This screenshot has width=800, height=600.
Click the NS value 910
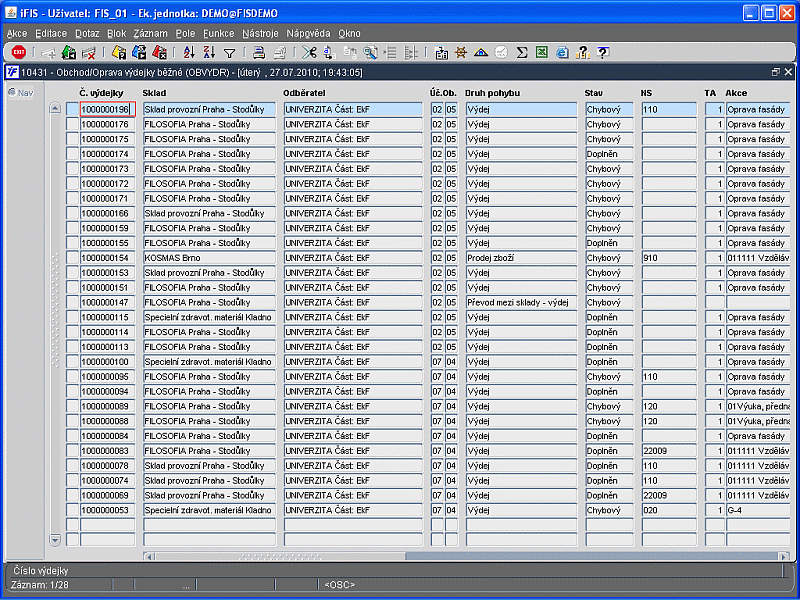669,258
